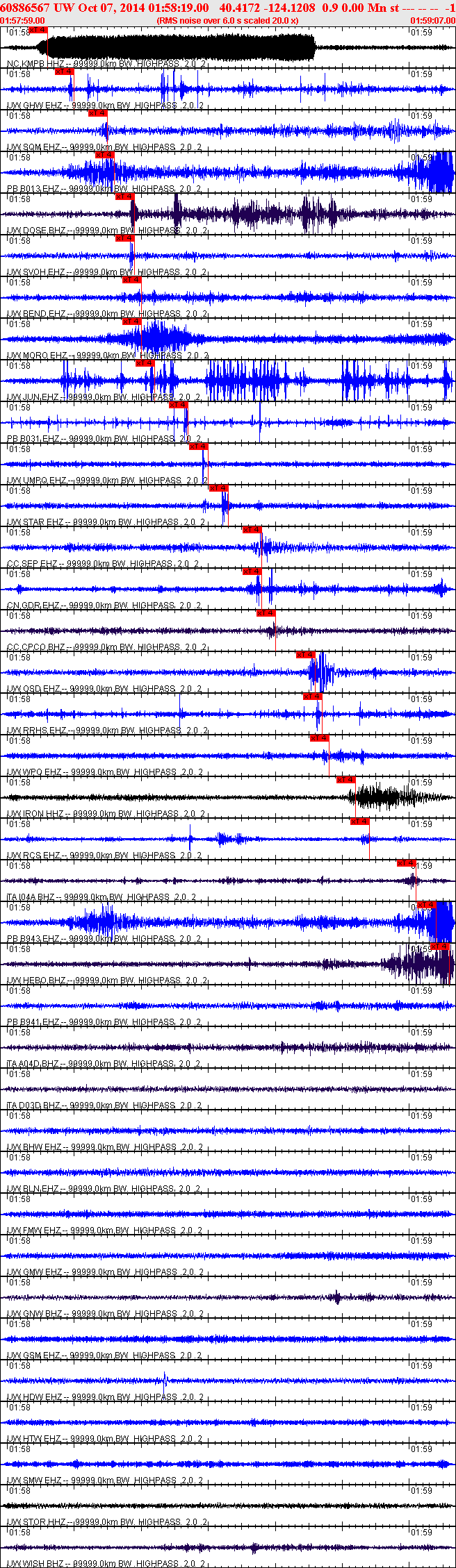This screenshot has height=1568, width=456.
Task: Select the red pick marker on the WPQ trace
Action: point(320,738)
